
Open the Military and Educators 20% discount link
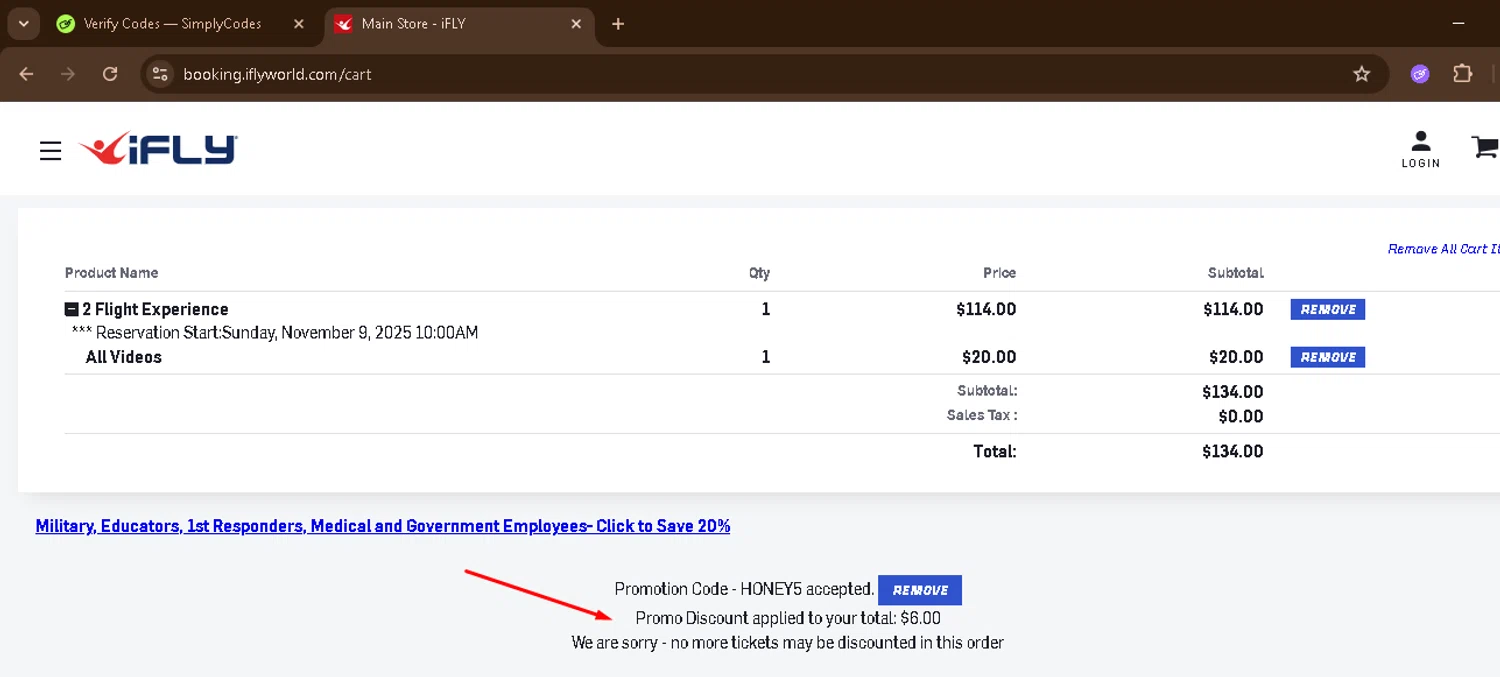pyautogui.click(x=382, y=526)
